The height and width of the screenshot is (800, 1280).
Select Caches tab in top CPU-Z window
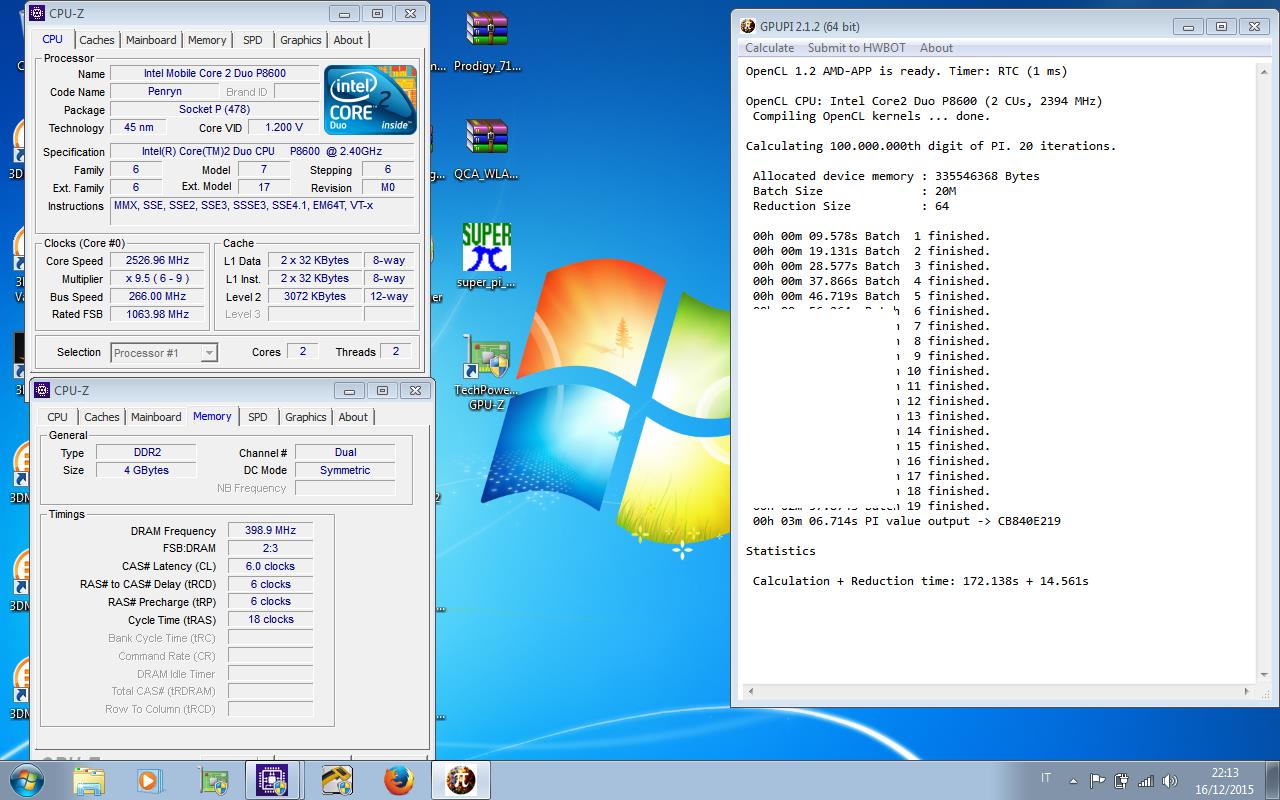pyautogui.click(x=97, y=40)
